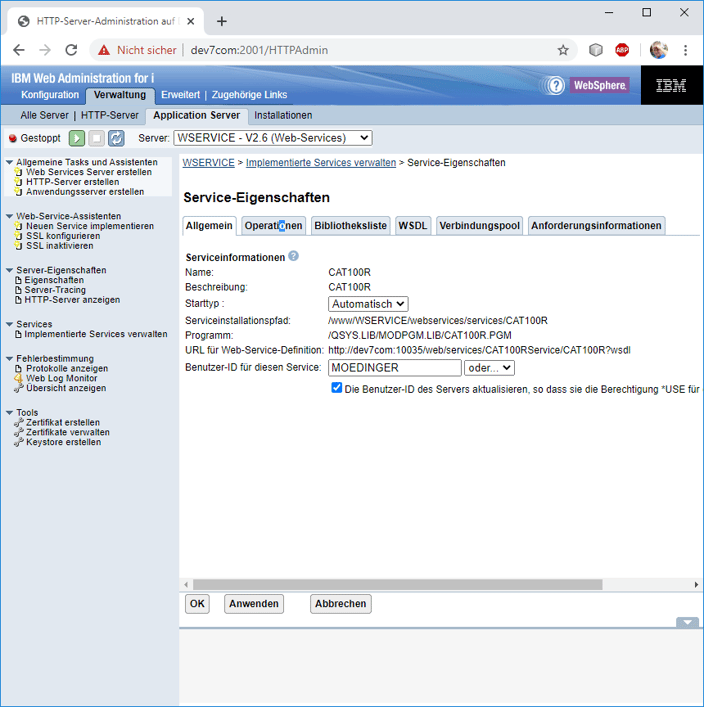
Task: Open the Chrome three-dot menu
Action: 686,50
